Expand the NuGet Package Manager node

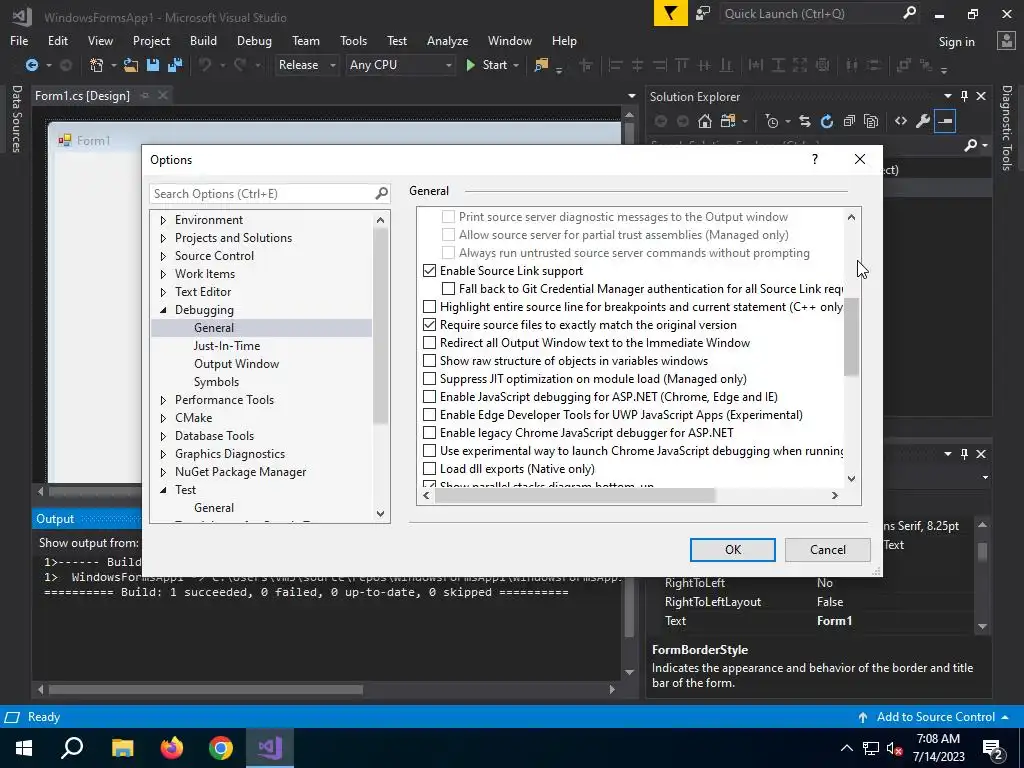point(163,472)
